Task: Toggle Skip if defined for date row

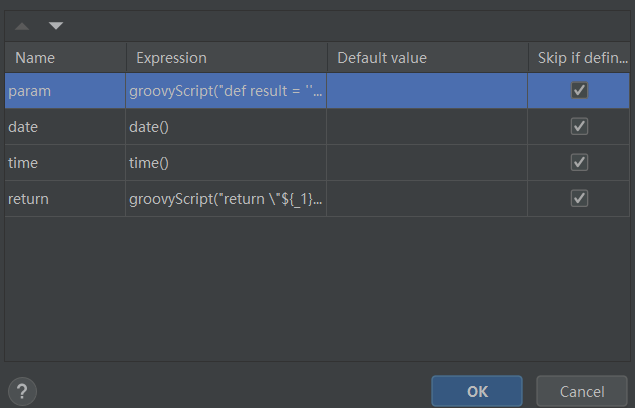Action: click(x=579, y=127)
